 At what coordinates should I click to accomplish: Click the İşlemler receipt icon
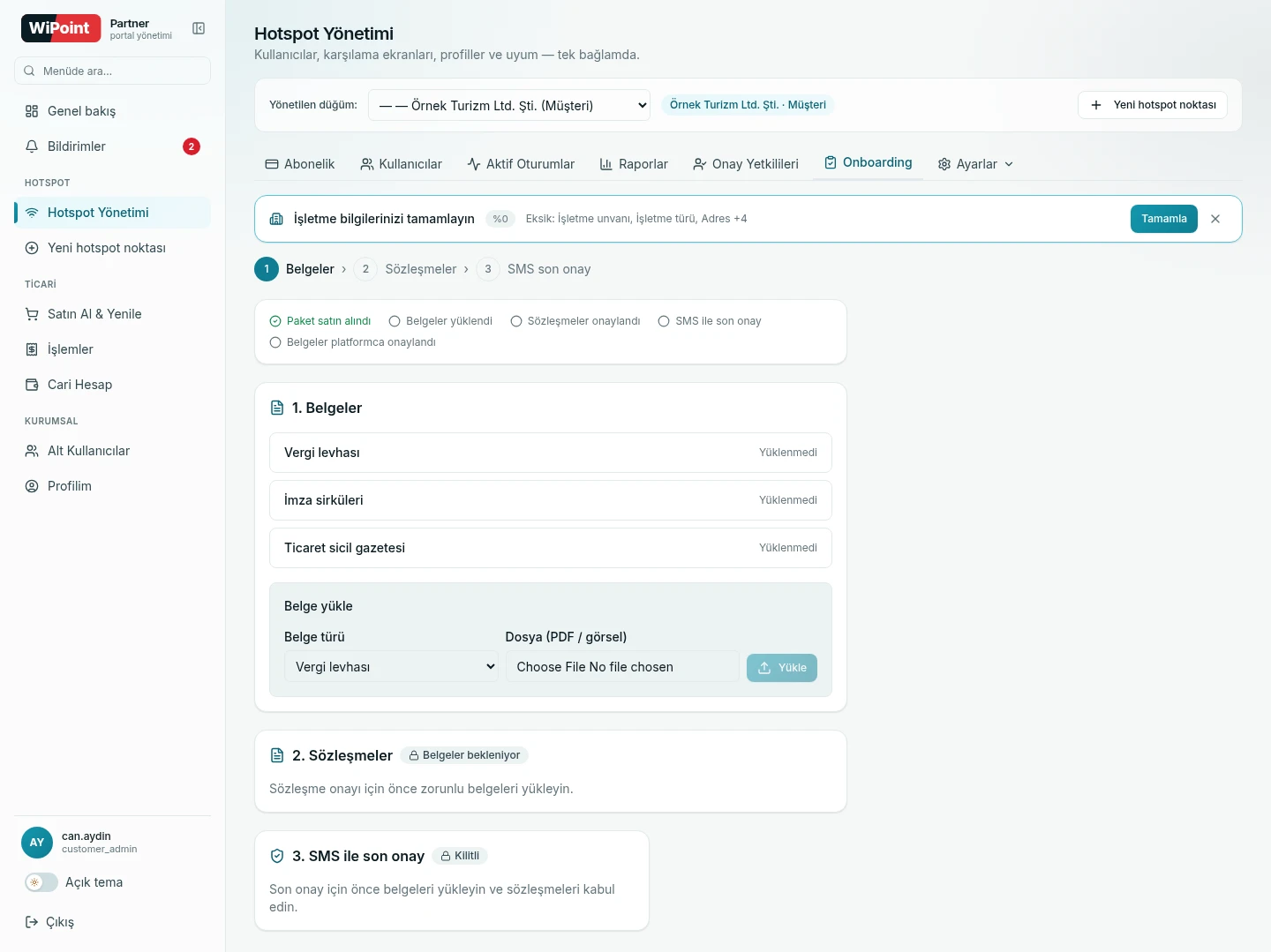click(x=32, y=349)
